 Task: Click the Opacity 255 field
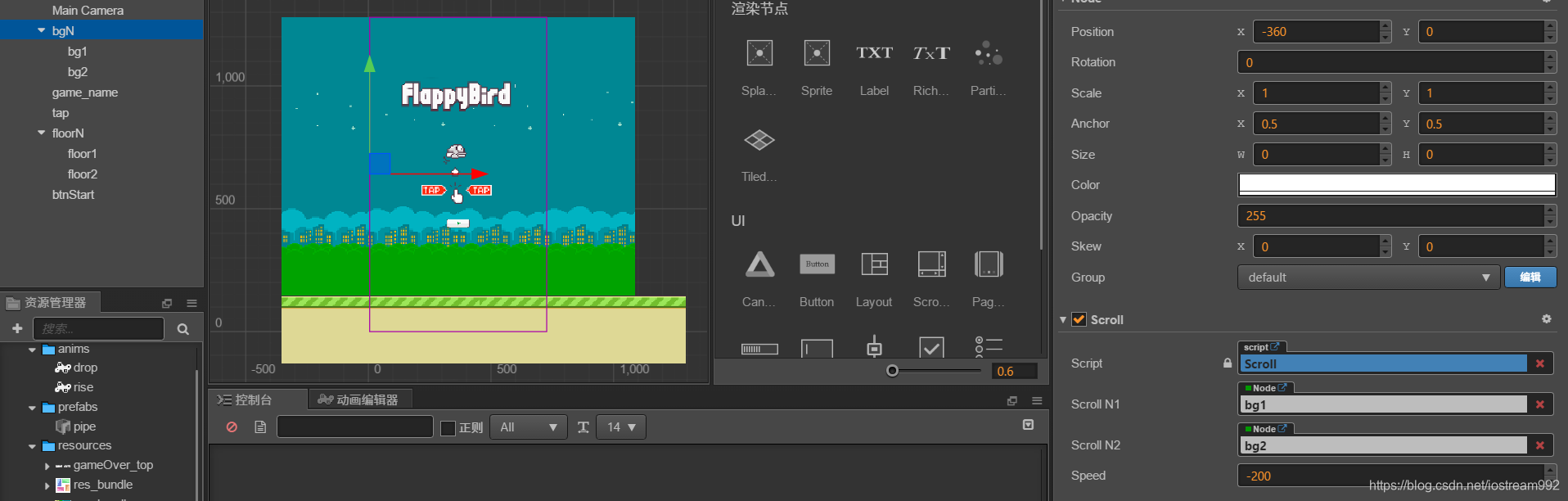coord(1390,216)
